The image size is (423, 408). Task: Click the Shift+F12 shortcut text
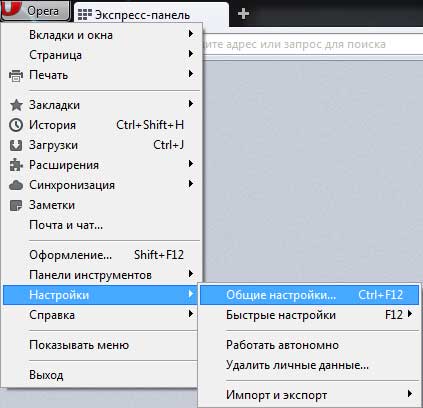click(159, 255)
